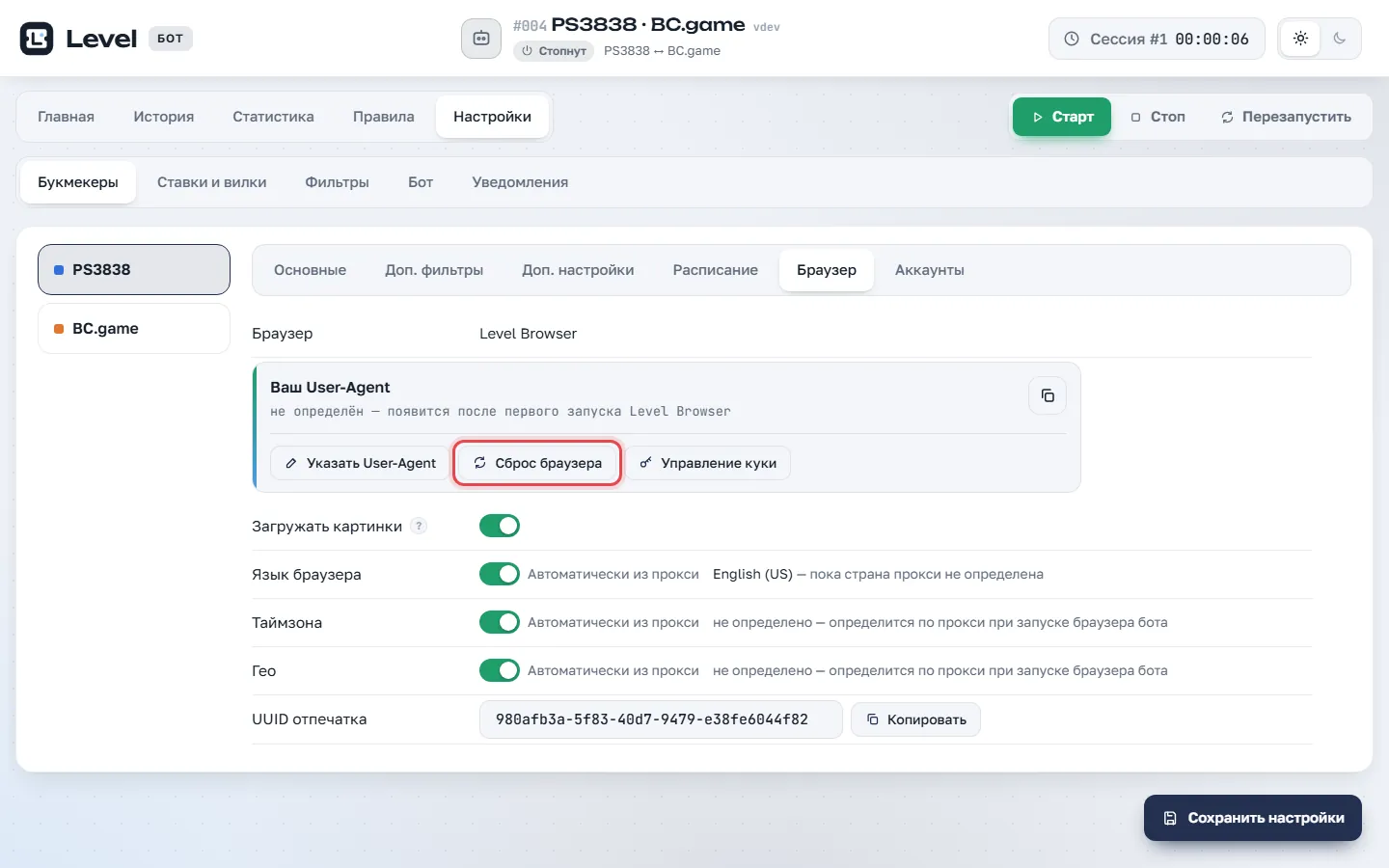Viewport: 1389px width, 868px height.
Task: Click the Level logo icon
Action: click(37, 39)
